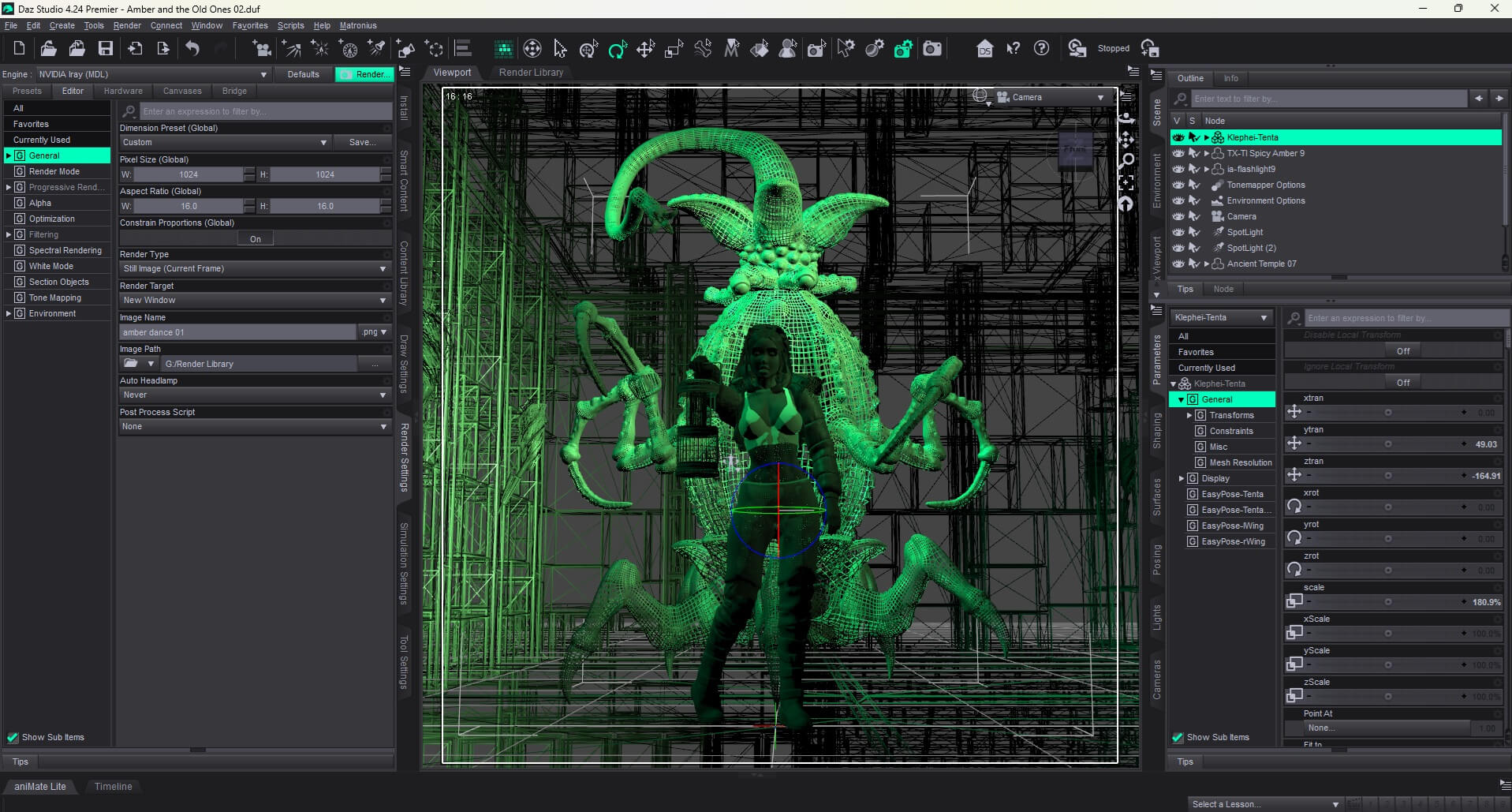Open the Render Type dropdown
The height and width of the screenshot is (812, 1512).
pyautogui.click(x=255, y=269)
